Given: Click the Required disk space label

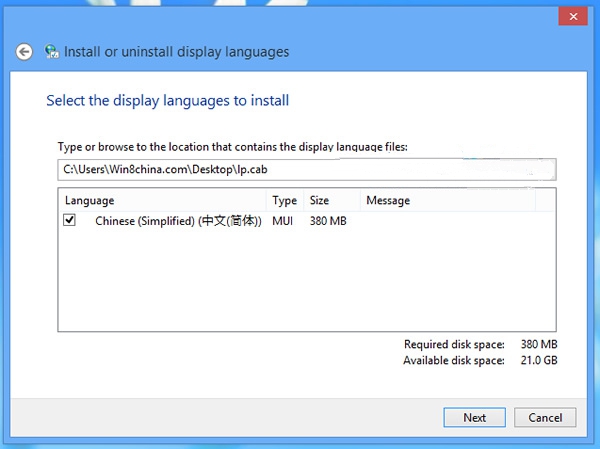Looking at the screenshot, I should pos(454,344).
